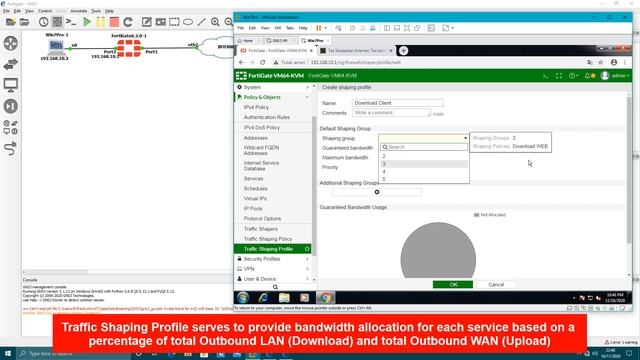The image size is (640, 360).
Task: Start all nodes with the green play icon in GNS3
Action: coord(87,22)
